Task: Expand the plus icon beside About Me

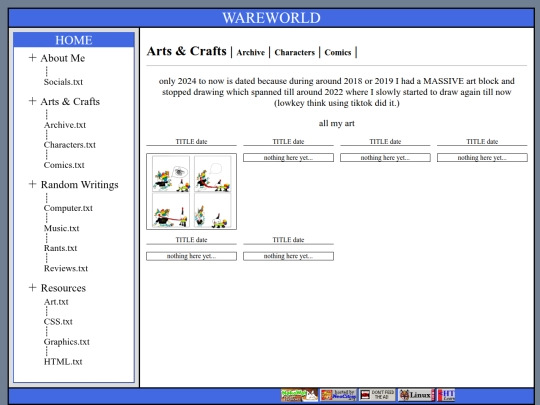Action: coord(32,58)
